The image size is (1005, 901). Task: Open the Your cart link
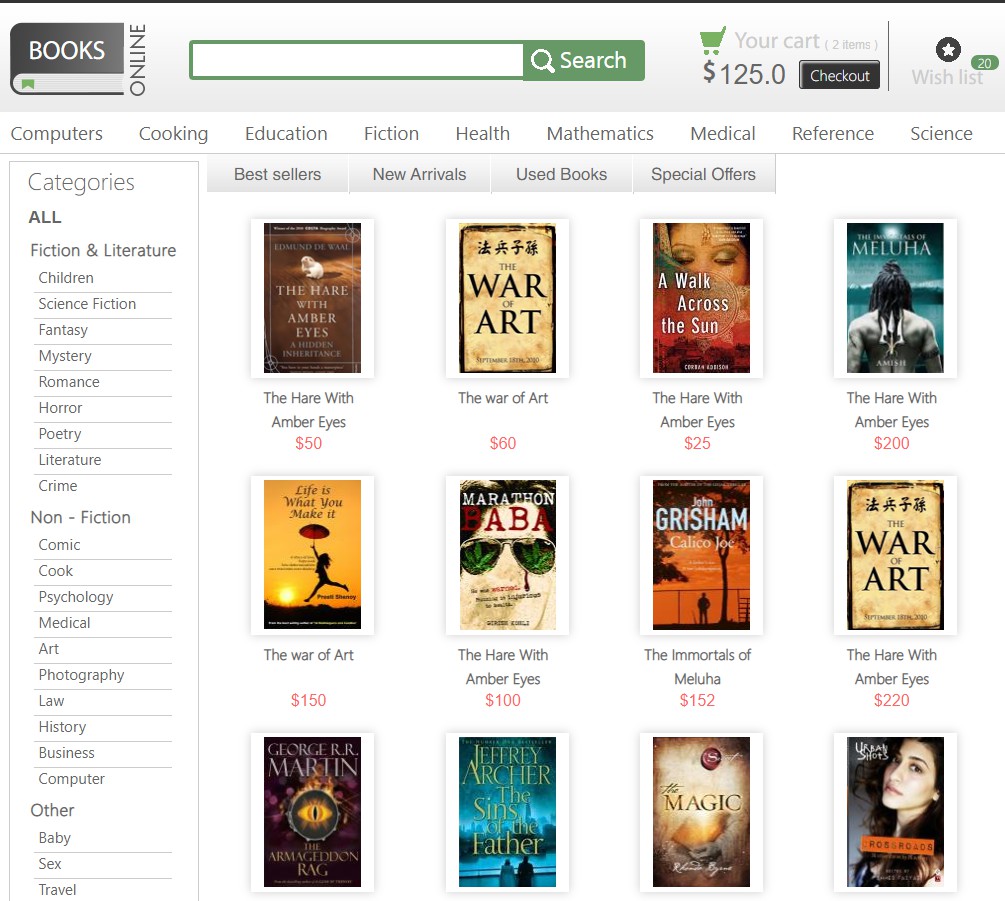[x=777, y=41]
